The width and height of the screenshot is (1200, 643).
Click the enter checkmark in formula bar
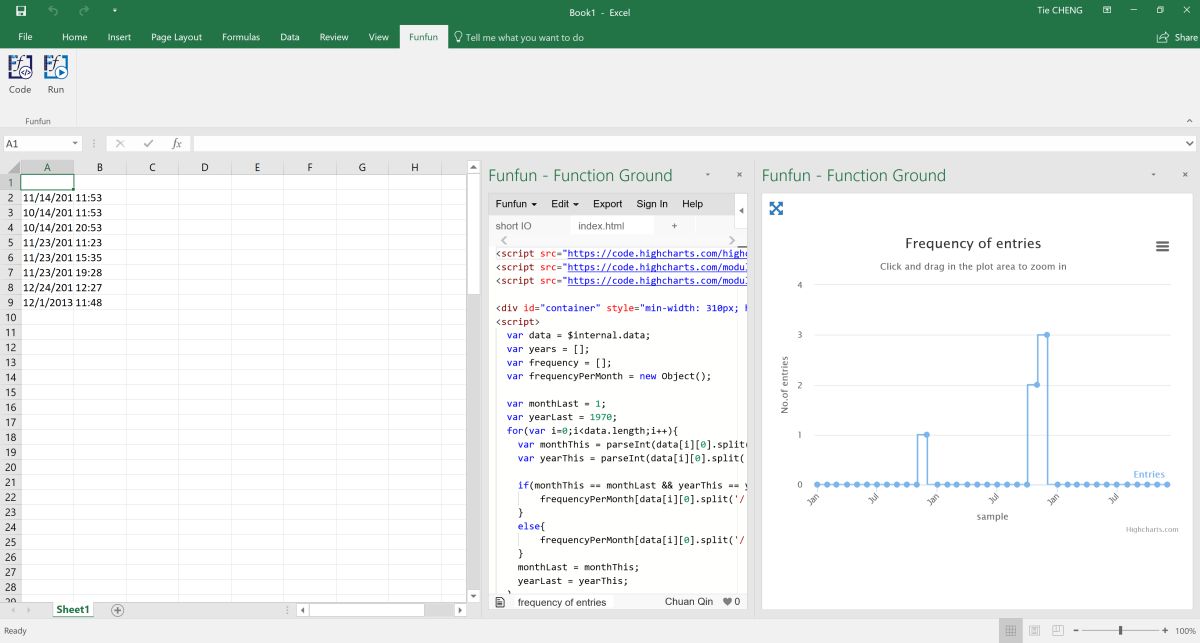pyautogui.click(x=149, y=144)
